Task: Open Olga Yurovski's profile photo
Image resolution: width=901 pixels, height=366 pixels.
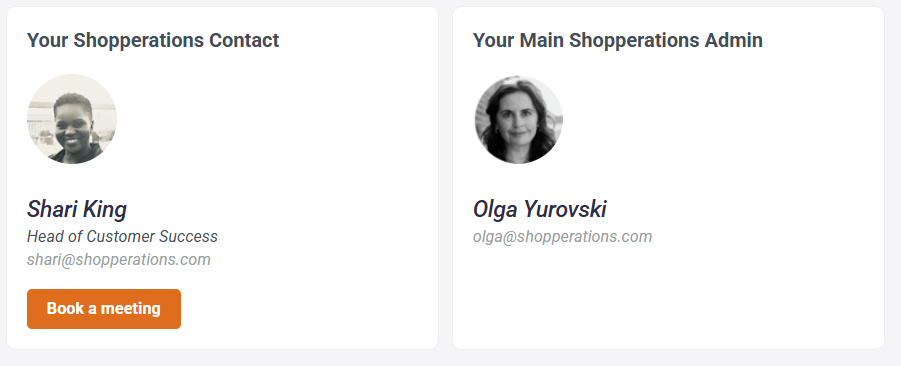Action: coord(518,120)
